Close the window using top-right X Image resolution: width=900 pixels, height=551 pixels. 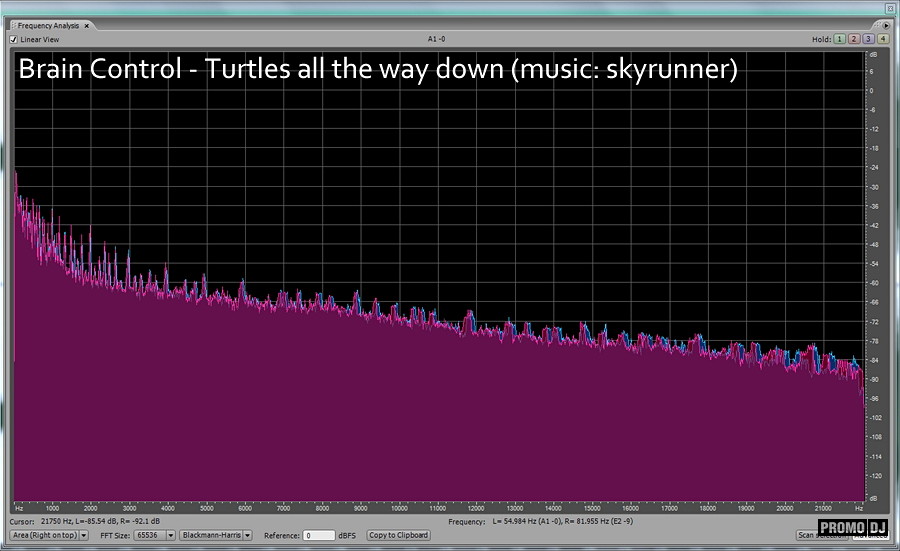(889, 8)
